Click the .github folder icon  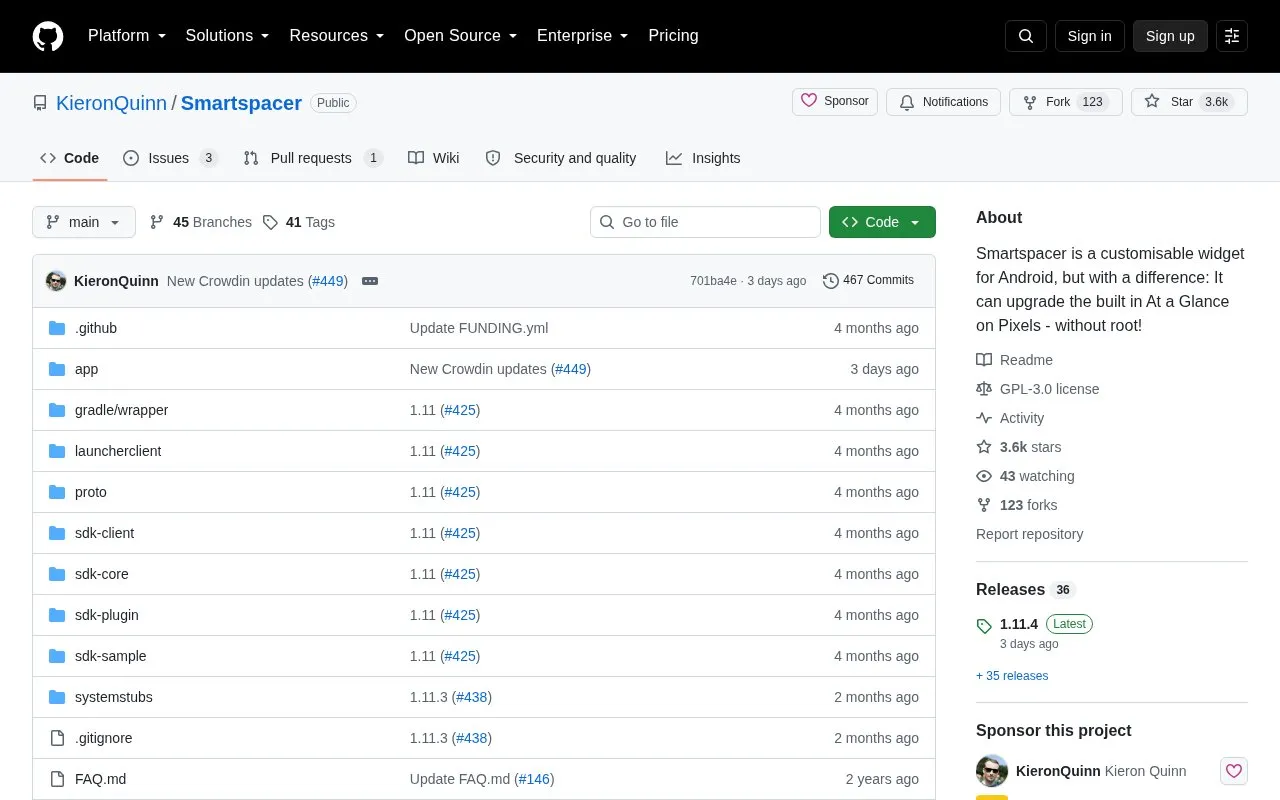[57, 328]
